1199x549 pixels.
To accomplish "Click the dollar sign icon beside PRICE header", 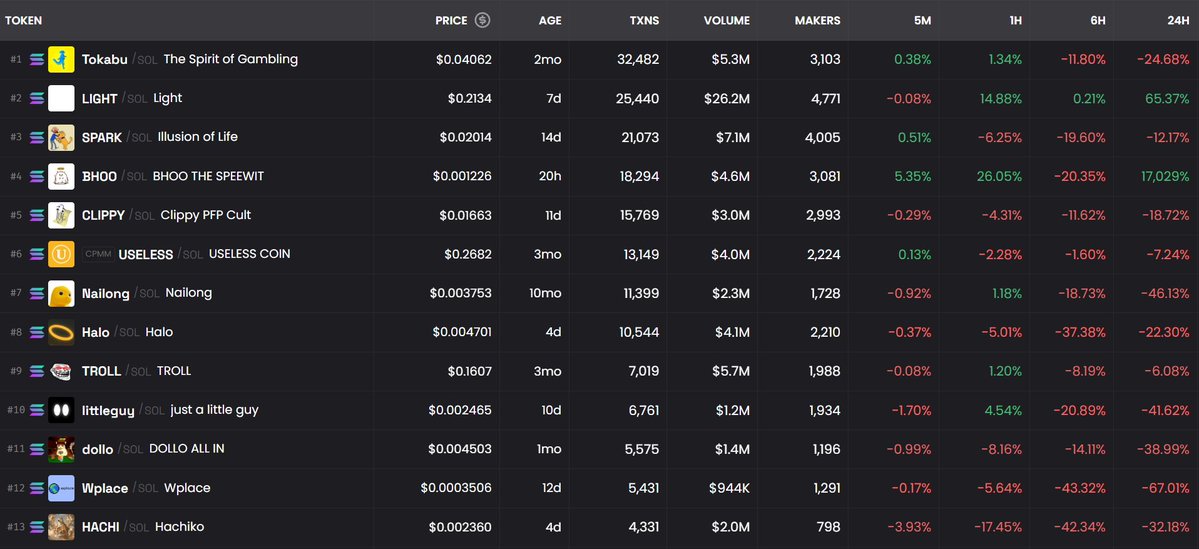I will pyautogui.click(x=482, y=21).
